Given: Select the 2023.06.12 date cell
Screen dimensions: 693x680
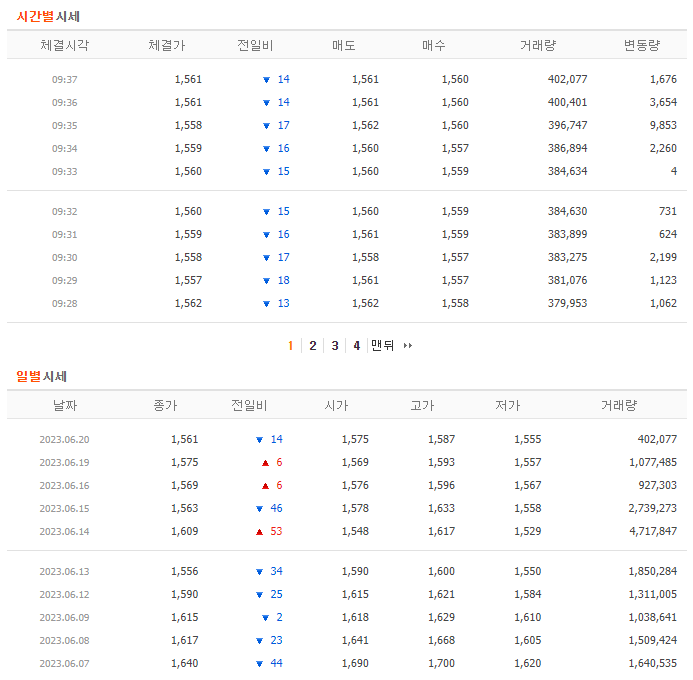Looking at the screenshot, I should pos(65,595).
